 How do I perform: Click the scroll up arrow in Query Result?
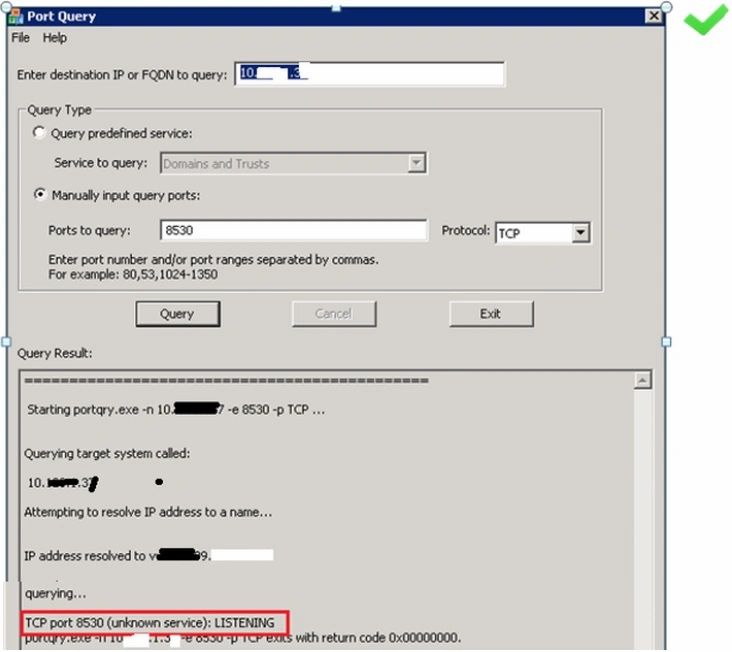643,380
